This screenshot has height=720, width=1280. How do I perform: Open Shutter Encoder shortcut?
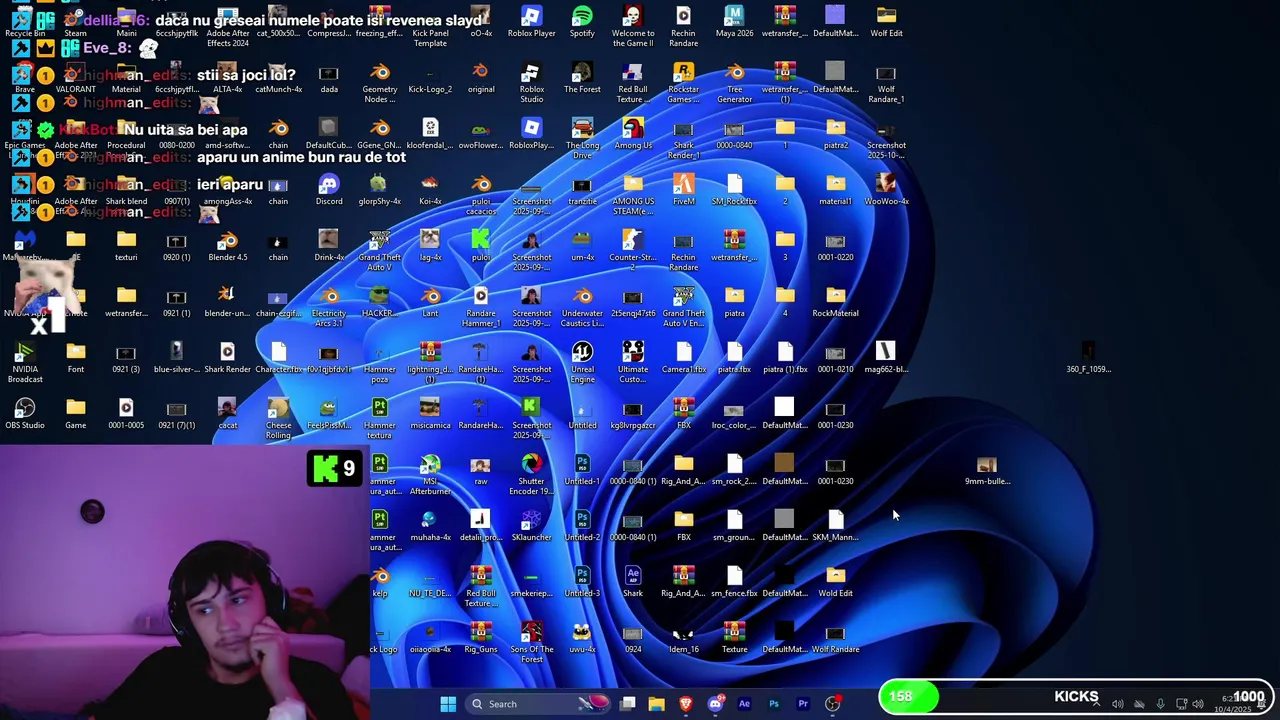(x=531, y=474)
